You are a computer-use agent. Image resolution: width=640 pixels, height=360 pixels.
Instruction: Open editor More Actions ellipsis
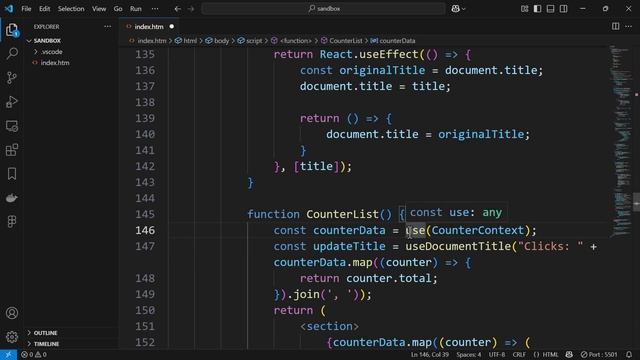[x=629, y=27]
